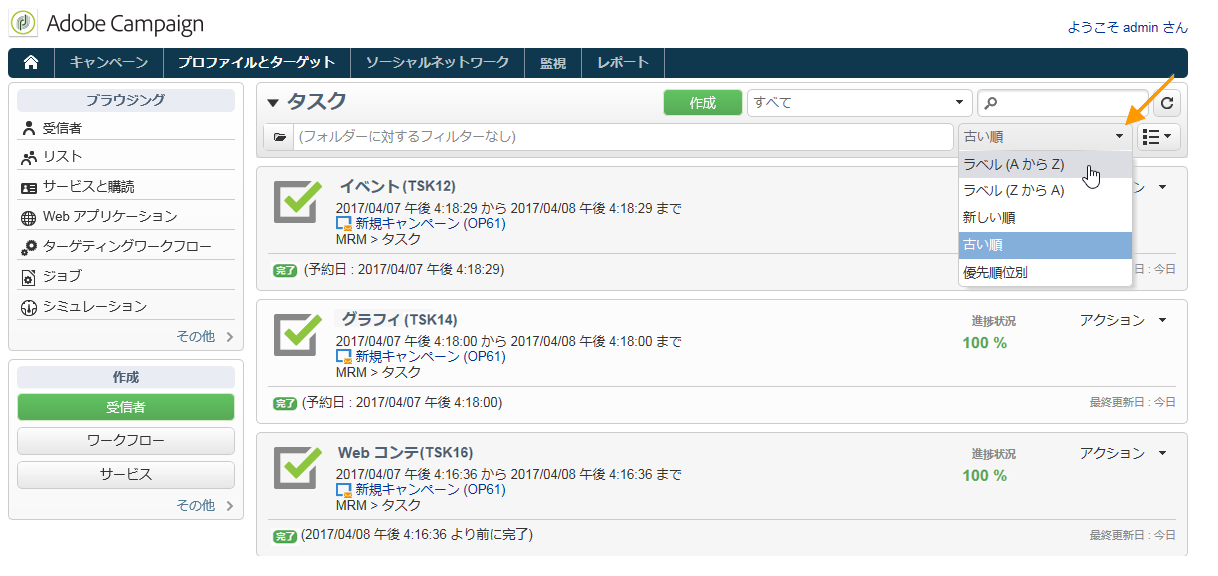Viewport: 1218px width, 576px height.
Task: Click the 完了 badge on TSK16
Action: [x=285, y=536]
